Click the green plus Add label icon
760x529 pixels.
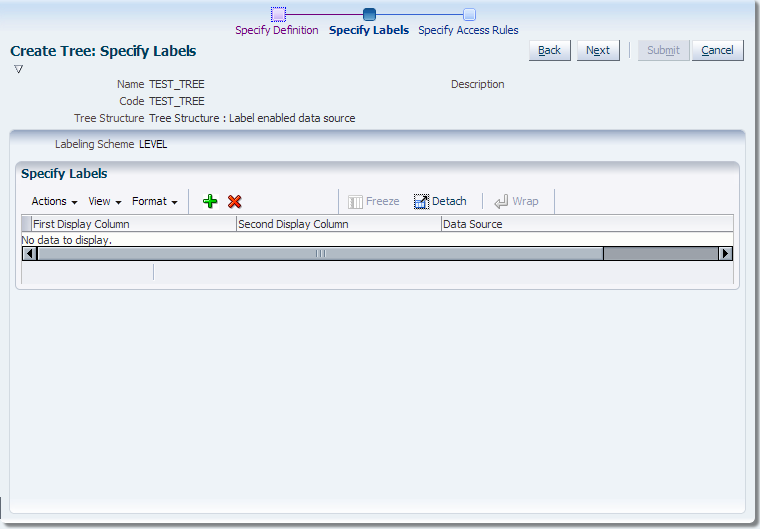tap(210, 201)
